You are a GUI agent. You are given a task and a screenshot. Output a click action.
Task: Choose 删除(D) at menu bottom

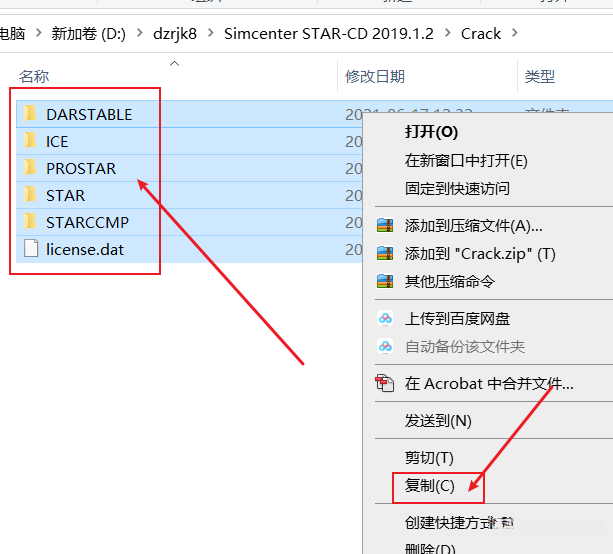(430, 548)
